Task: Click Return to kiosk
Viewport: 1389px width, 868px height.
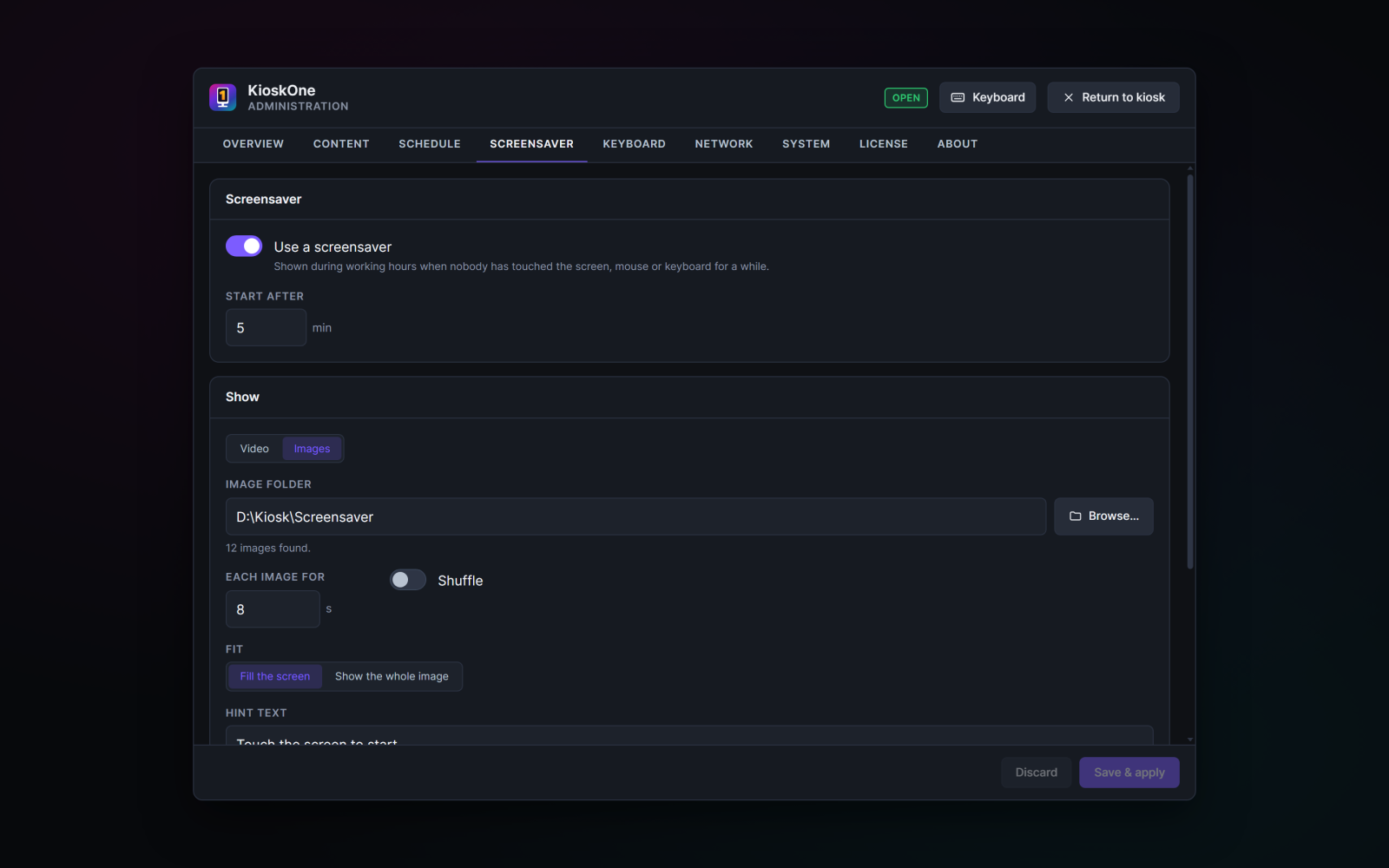Action: click(1113, 97)
